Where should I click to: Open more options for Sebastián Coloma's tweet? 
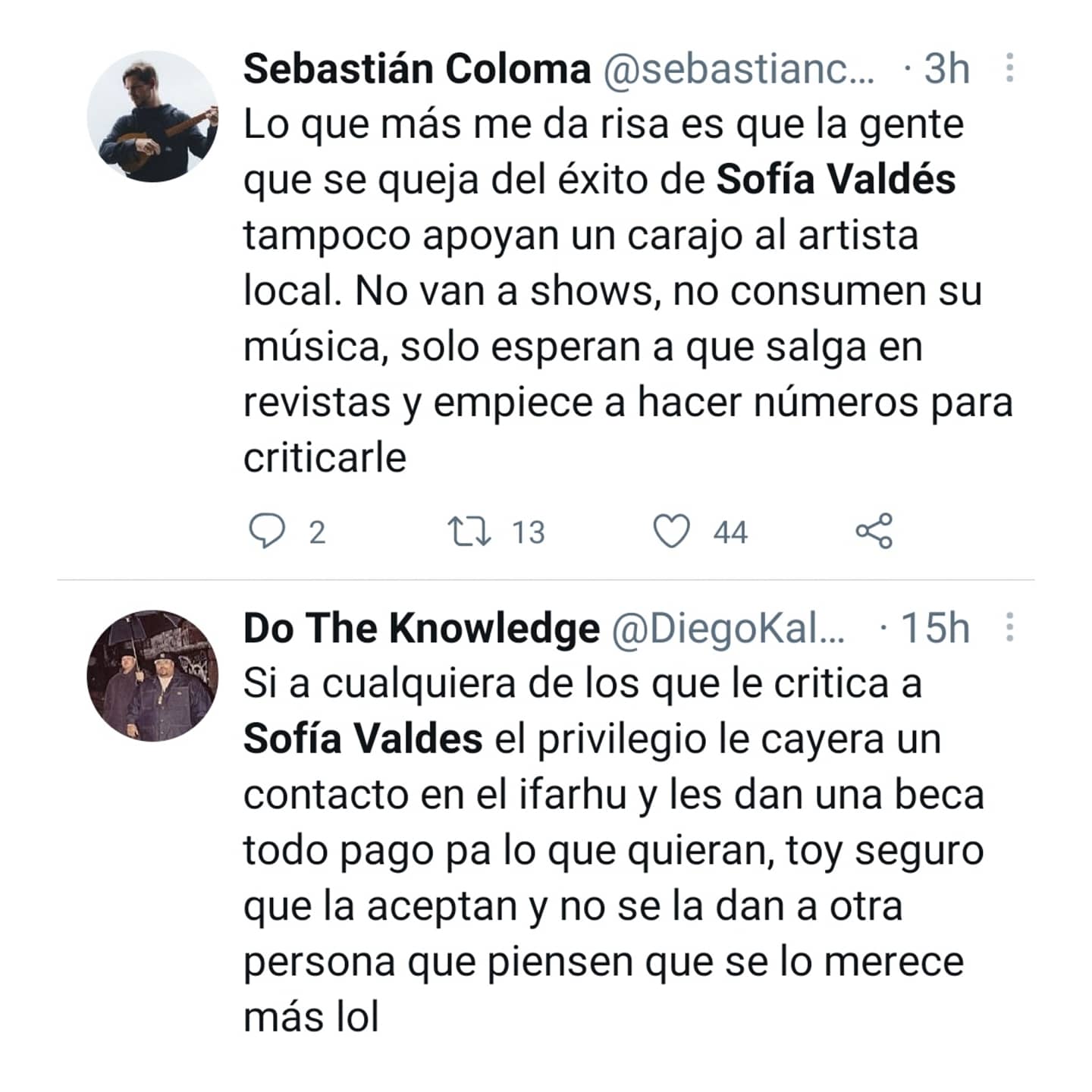click(x=1009, y=68)
